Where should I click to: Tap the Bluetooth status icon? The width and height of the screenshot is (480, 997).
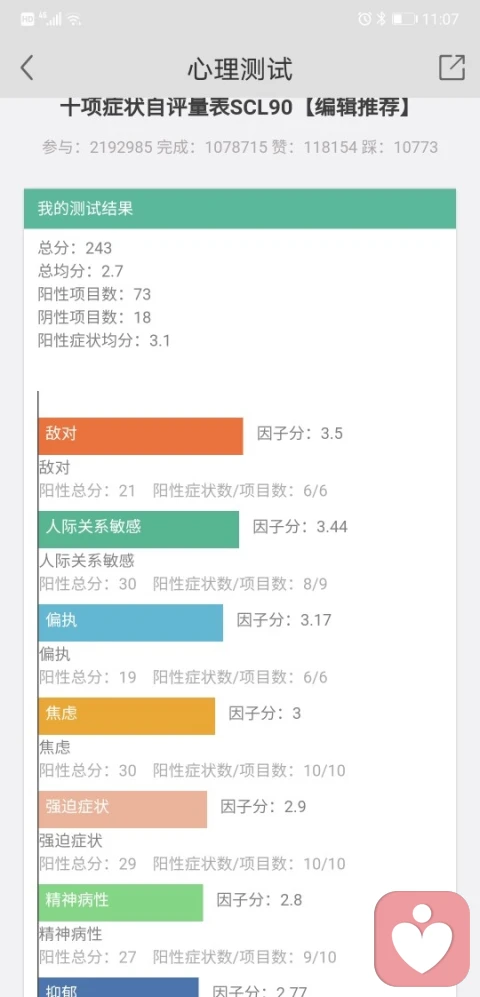[x=381, y=19]
